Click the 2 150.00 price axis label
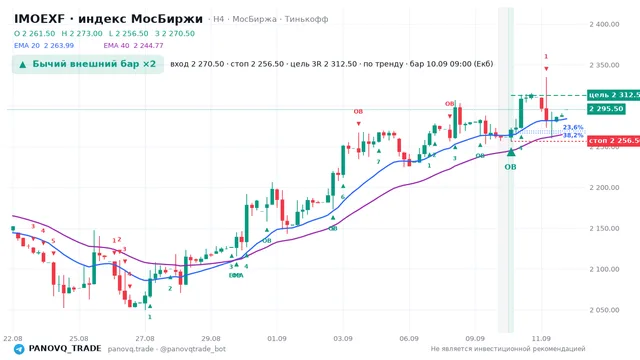Image resolution: width=640 pixels, height=360 pixels. click(x=604, y=229)
